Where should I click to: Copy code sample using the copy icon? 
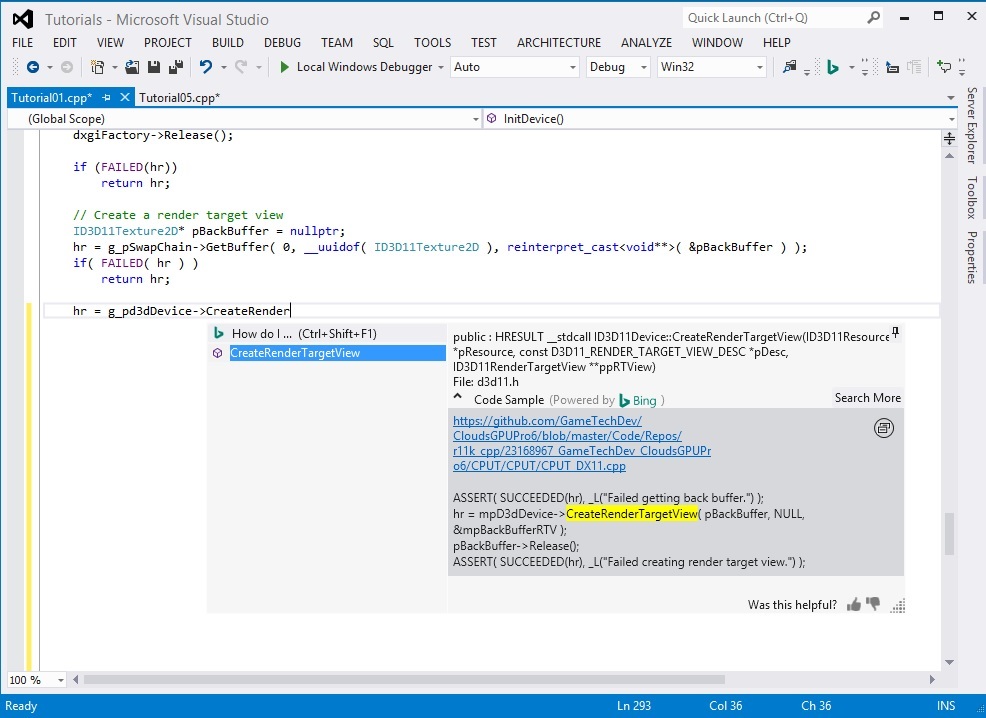[883, 428]
